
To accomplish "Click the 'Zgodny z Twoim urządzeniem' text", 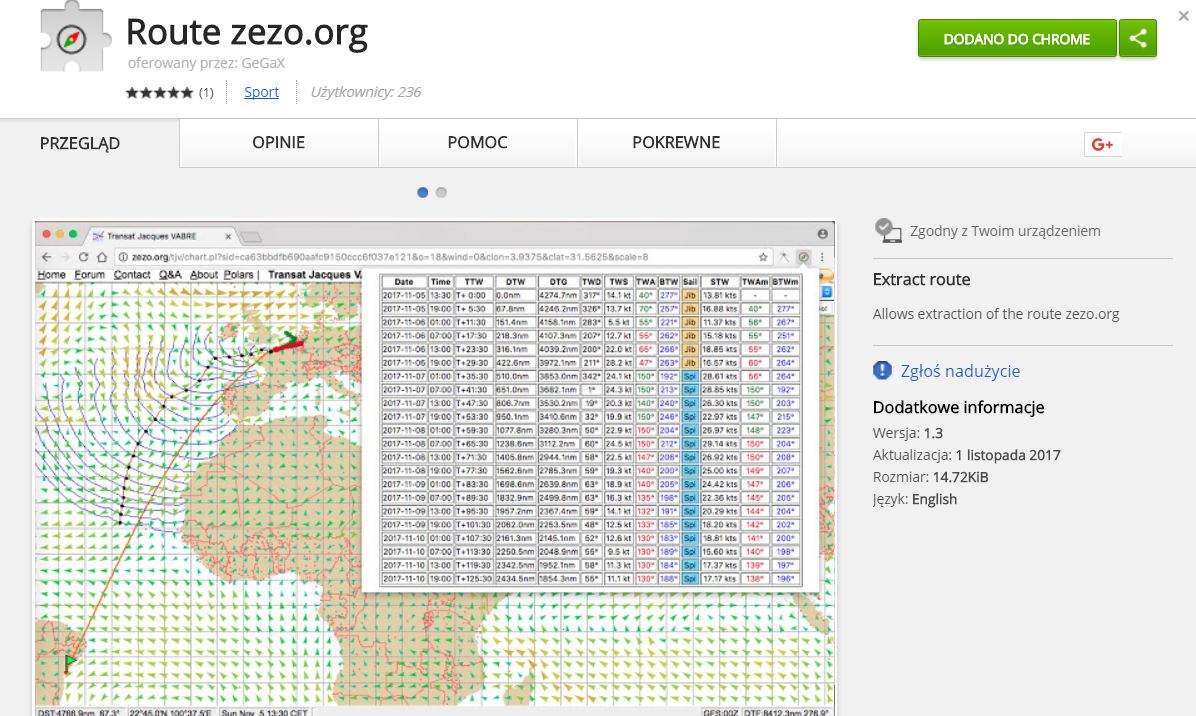I will [x=1005, y=231].
